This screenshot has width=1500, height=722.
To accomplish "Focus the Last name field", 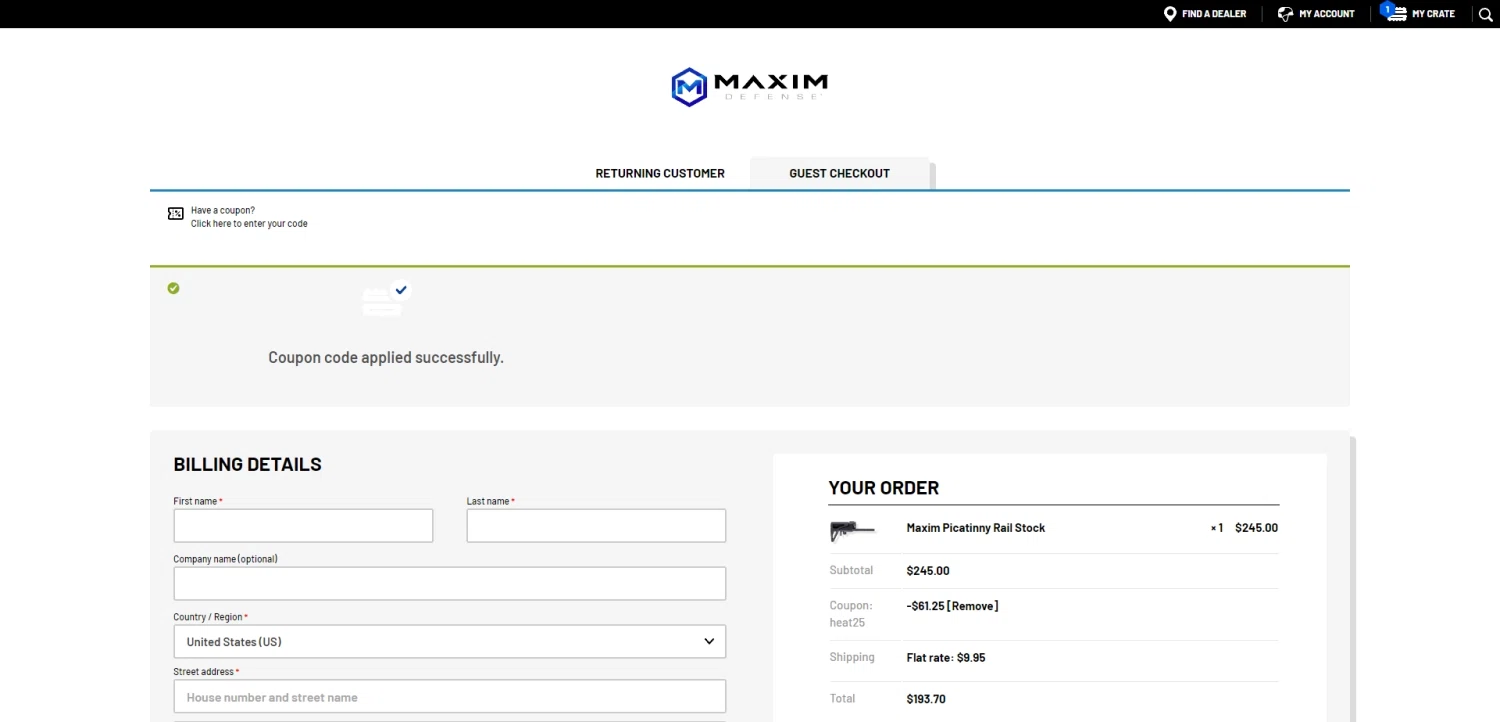I will click(x=596, y=526).
